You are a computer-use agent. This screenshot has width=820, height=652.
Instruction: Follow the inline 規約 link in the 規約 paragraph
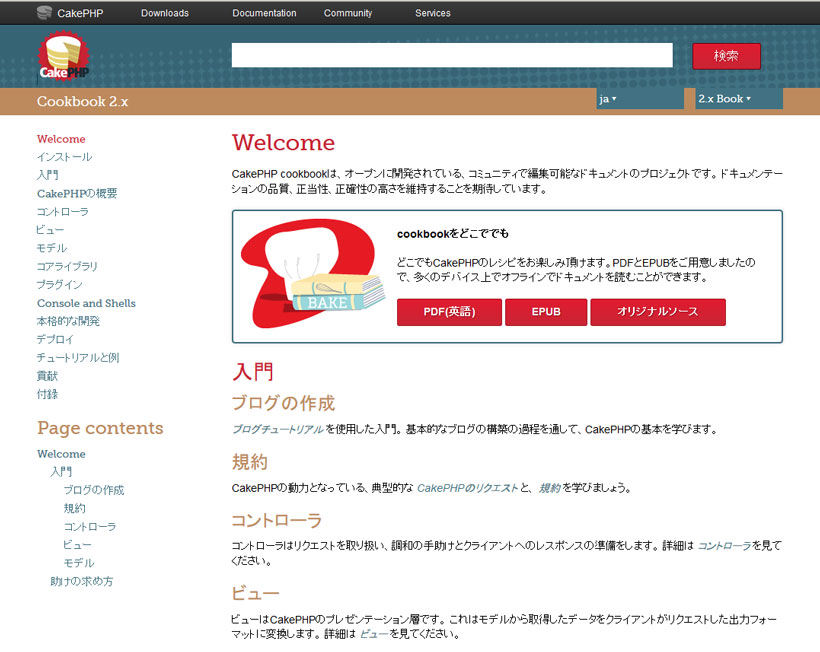click(550, 488)
